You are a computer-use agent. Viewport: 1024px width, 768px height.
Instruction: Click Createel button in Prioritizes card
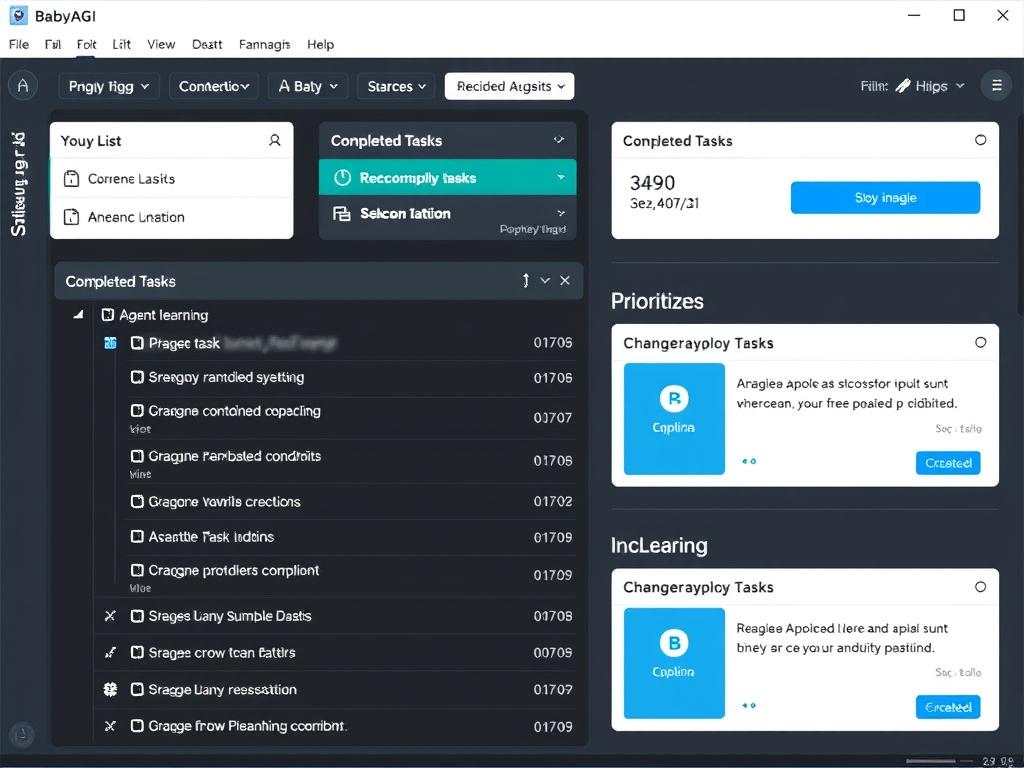point(948,463)
